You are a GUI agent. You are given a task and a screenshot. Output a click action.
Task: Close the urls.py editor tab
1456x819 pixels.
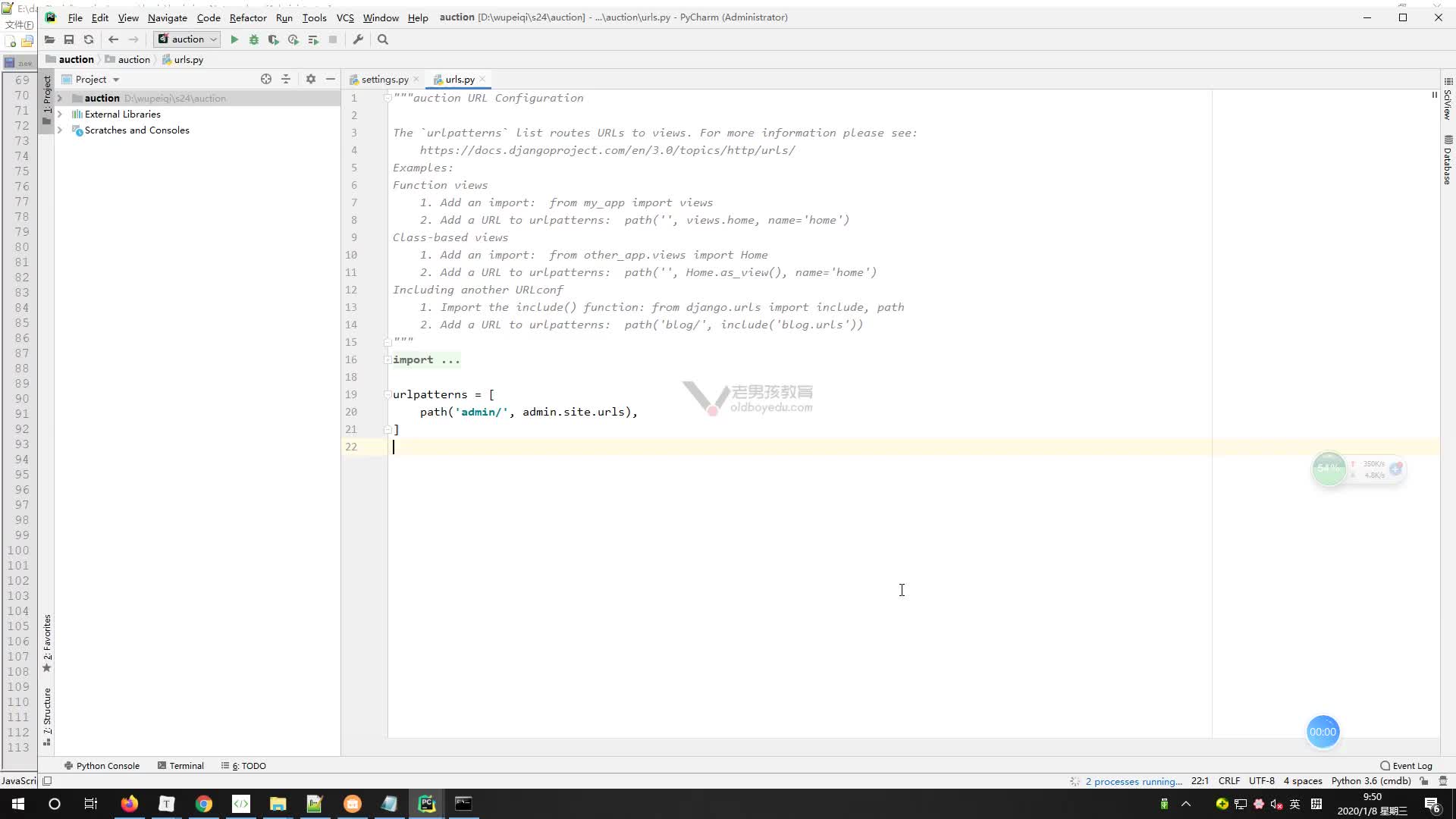click(x=482, y=79)
